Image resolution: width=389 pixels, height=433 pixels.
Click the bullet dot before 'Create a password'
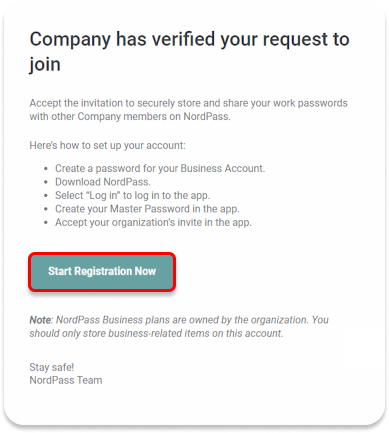[46, 169]
